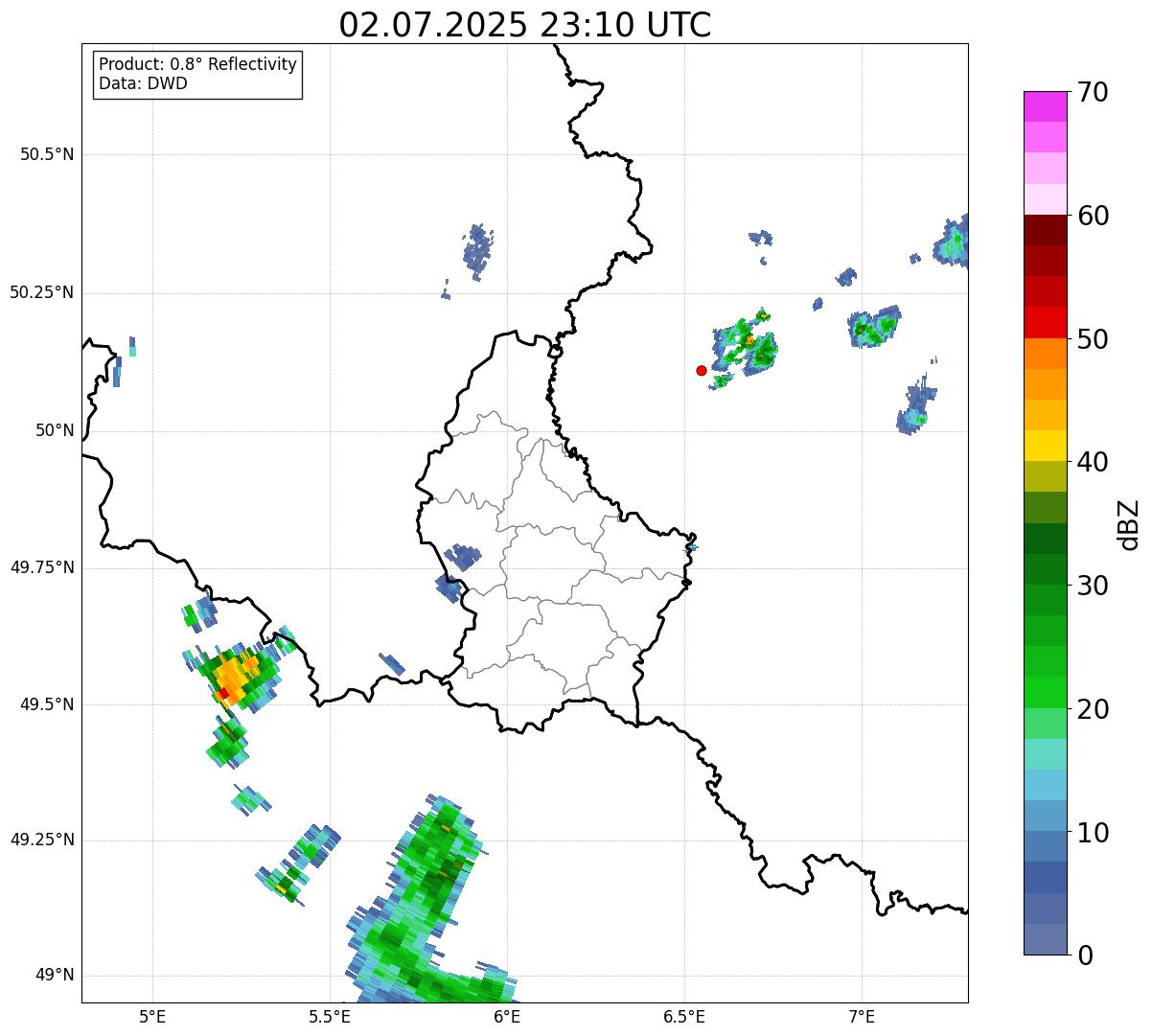Viewport: 1152px width, 1036px height.
Task: Click the colorbar tick label 10
Action: 1093,832
